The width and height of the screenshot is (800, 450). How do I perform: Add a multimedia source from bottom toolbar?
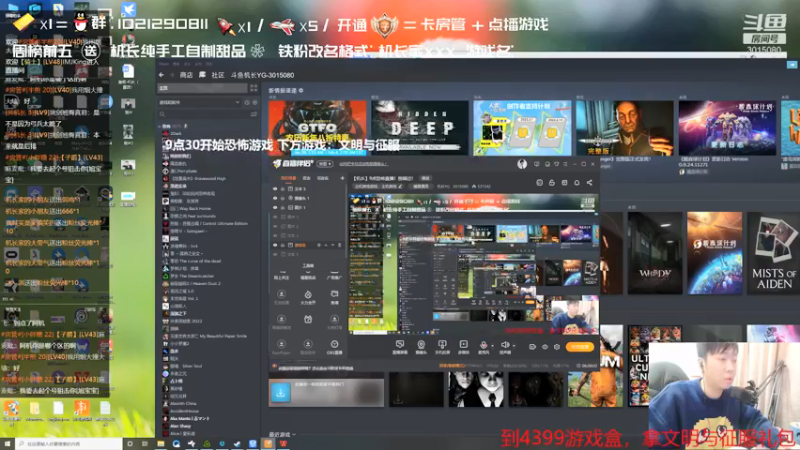463,346
